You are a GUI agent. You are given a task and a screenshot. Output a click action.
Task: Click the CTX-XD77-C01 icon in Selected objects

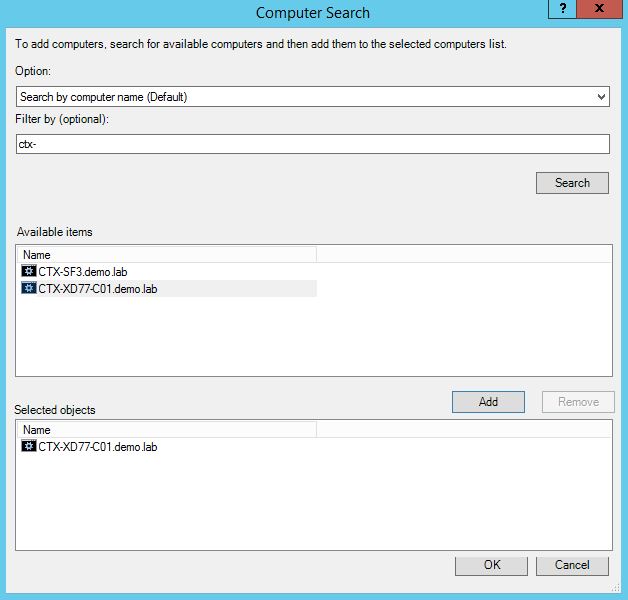tap(29, 447)
